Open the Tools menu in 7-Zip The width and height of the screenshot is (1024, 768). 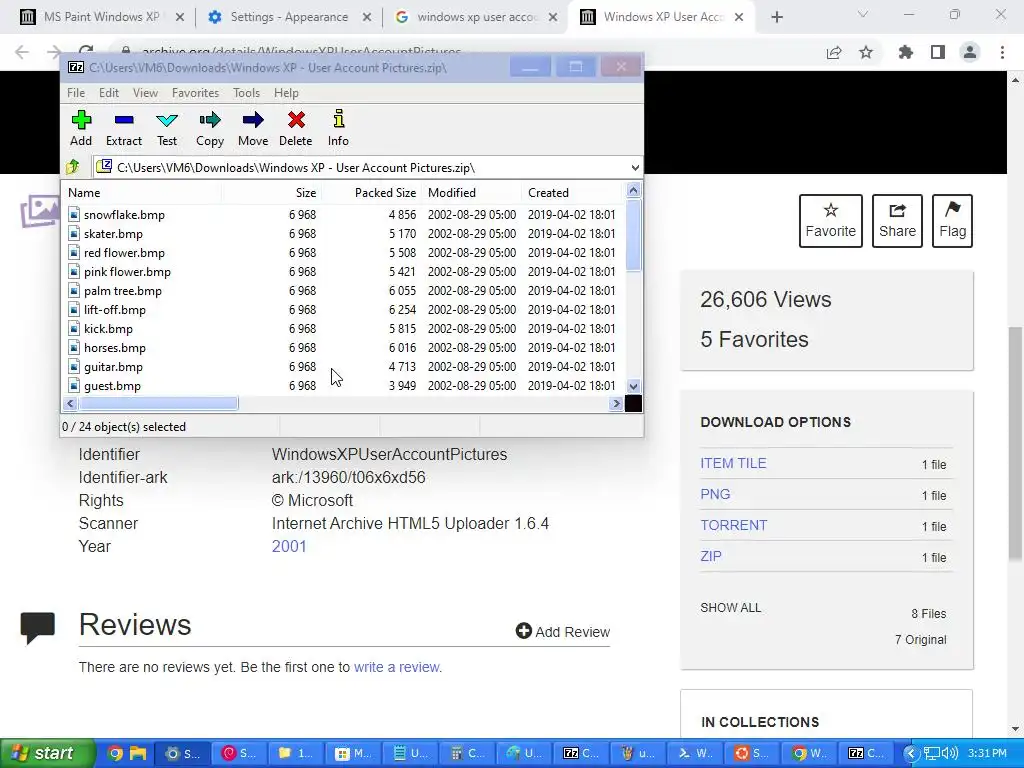point(246,93)
